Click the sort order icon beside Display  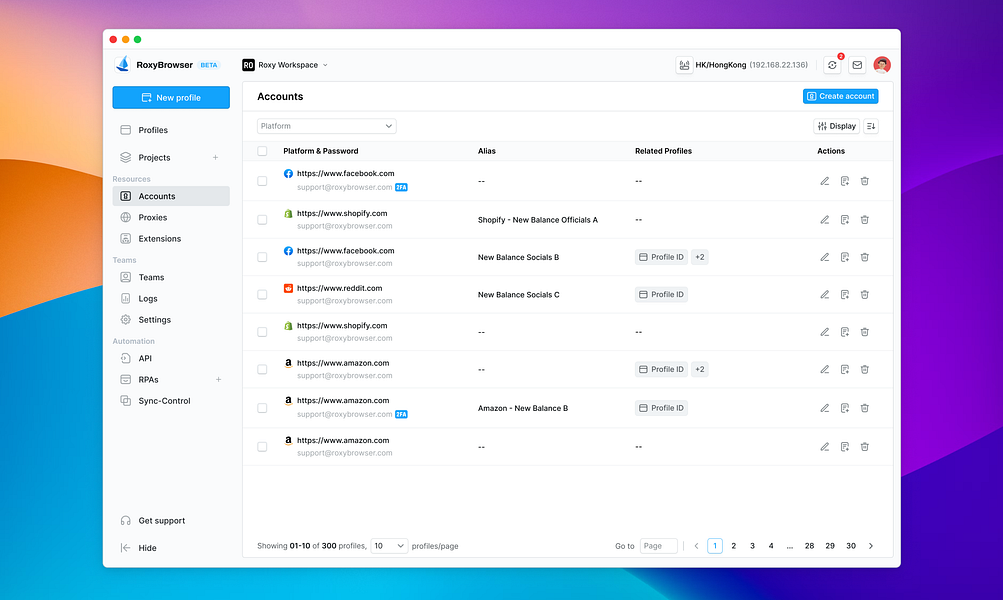871,126
